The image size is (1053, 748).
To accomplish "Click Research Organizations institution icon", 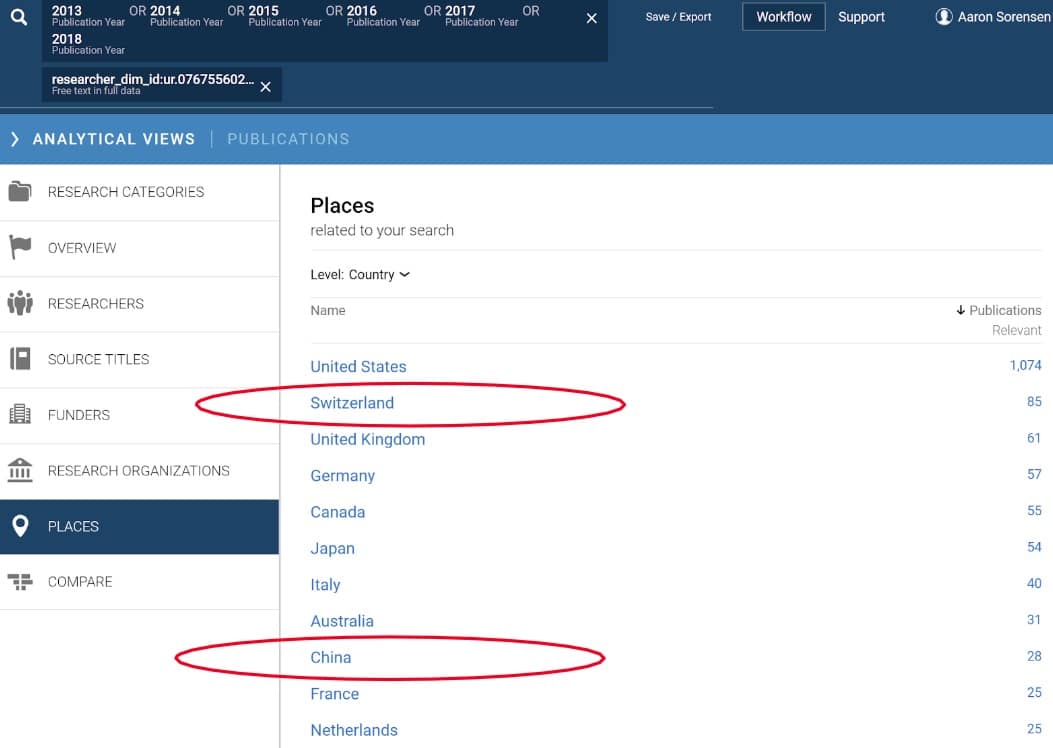I will tap(20, 470).
